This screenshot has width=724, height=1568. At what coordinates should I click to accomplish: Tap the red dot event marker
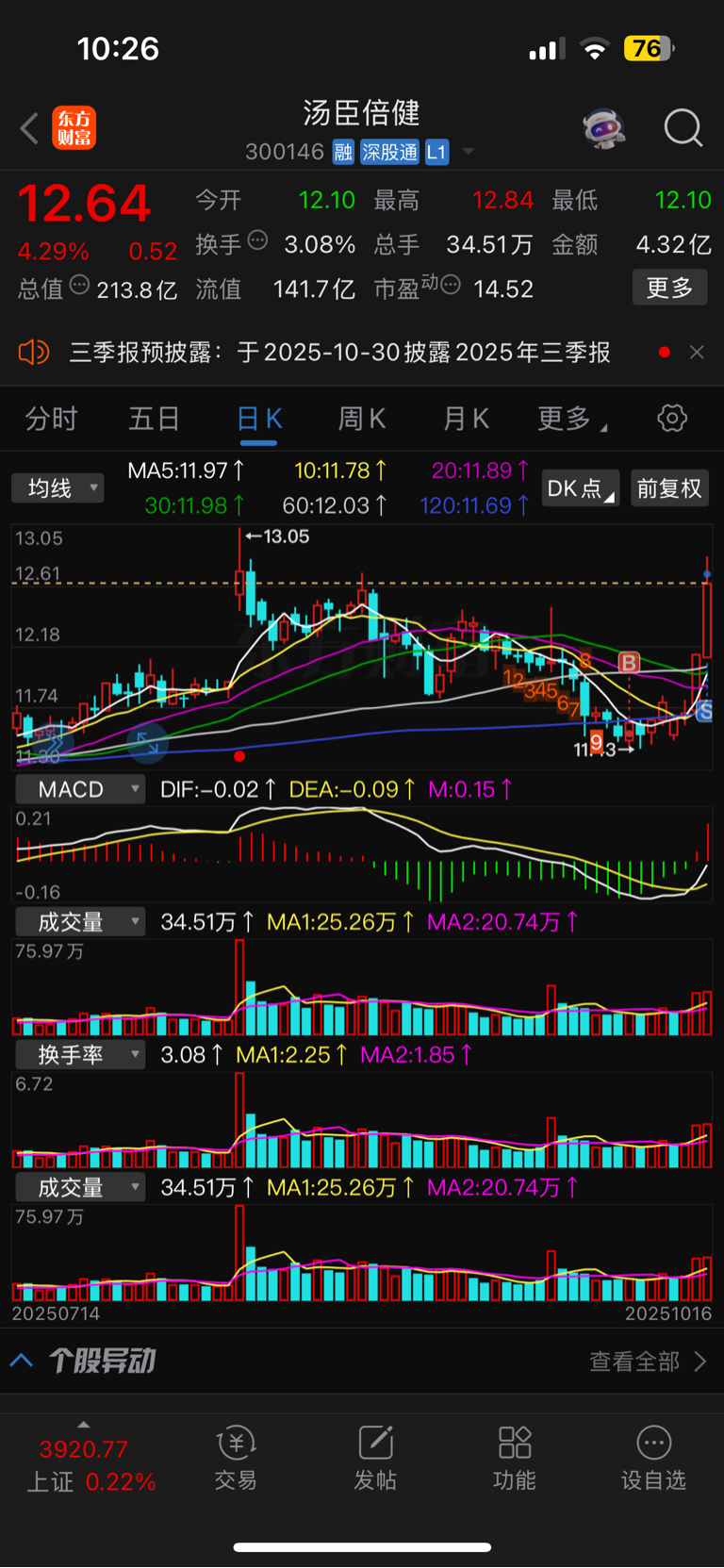[x=239, y=756]
